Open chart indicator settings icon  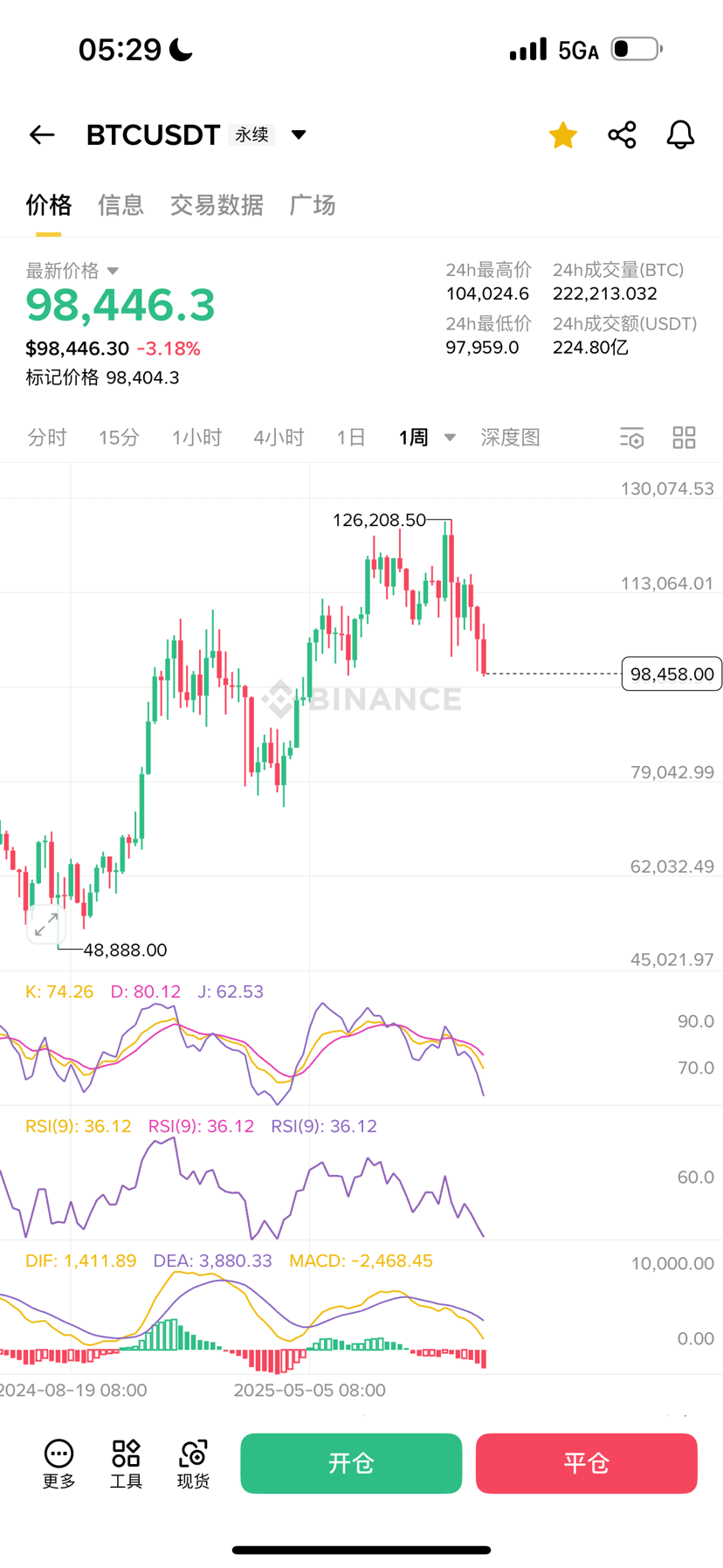click(631, 438)
